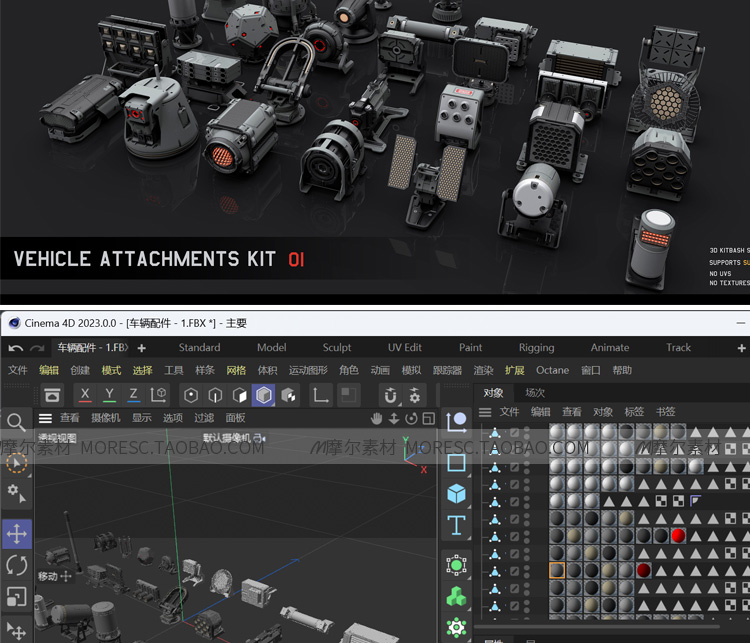Select the orange-outlined material tag

click(557, 570)
